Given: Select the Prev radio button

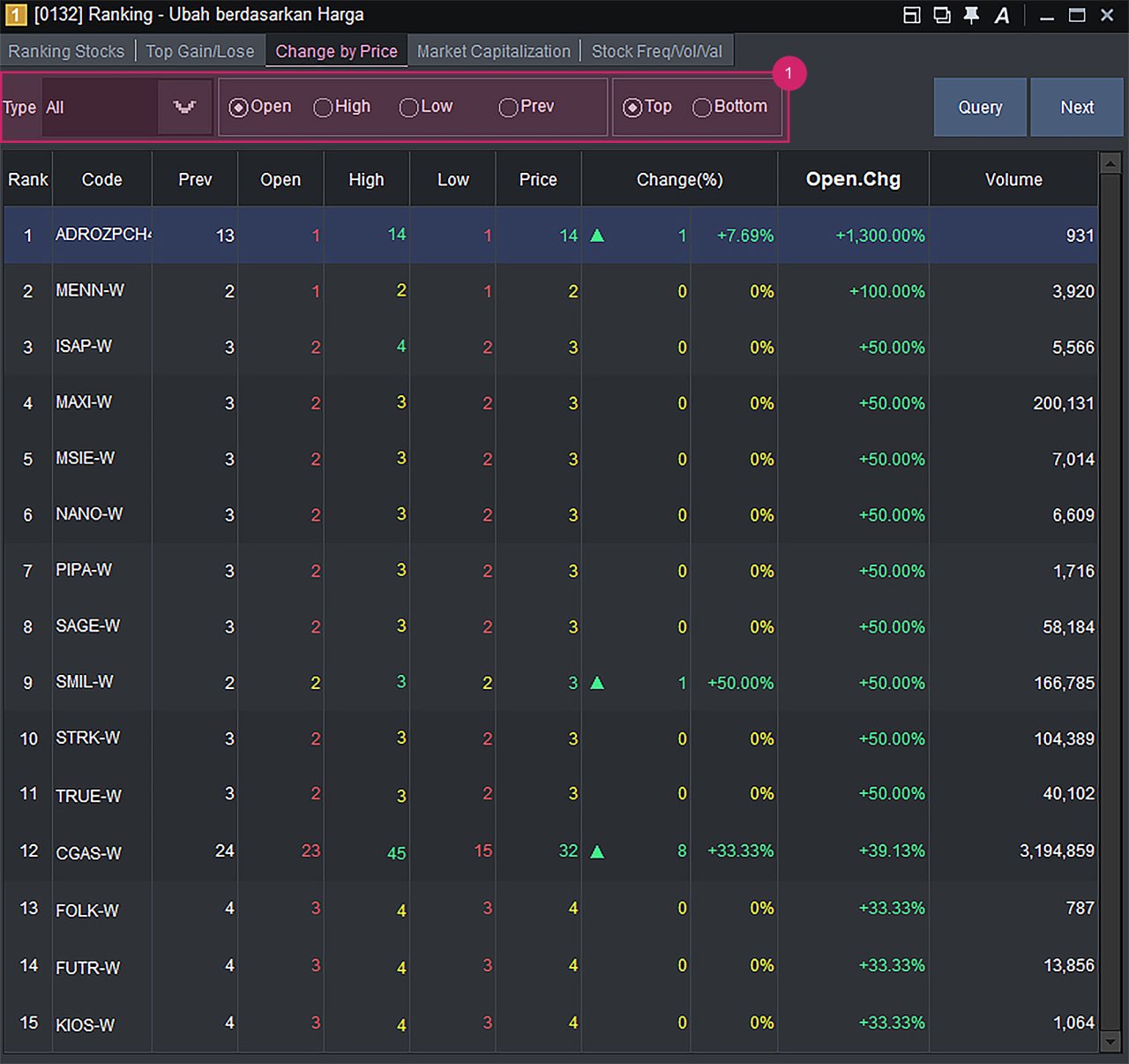Looking at the screenshot, I should pos(508,108).
